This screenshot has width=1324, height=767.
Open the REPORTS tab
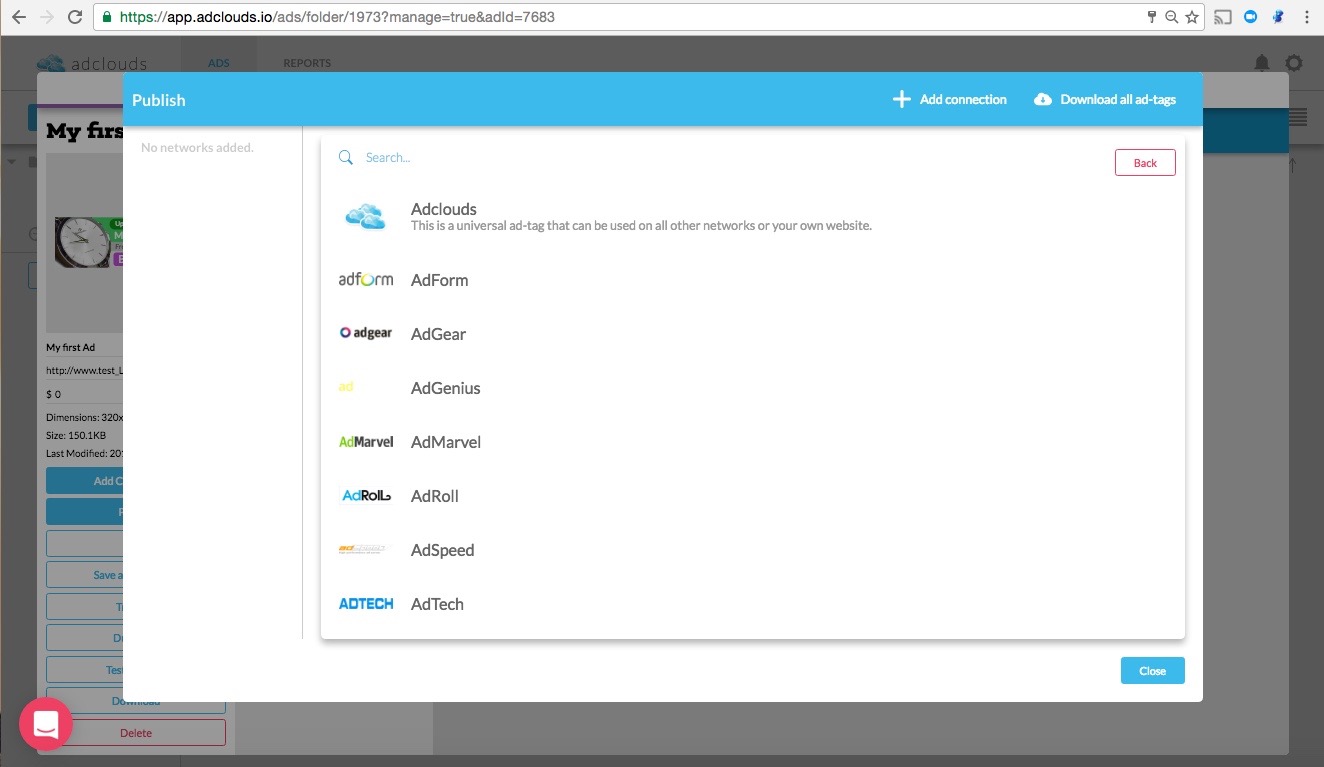pyautogui.click(x=307, y=63)
